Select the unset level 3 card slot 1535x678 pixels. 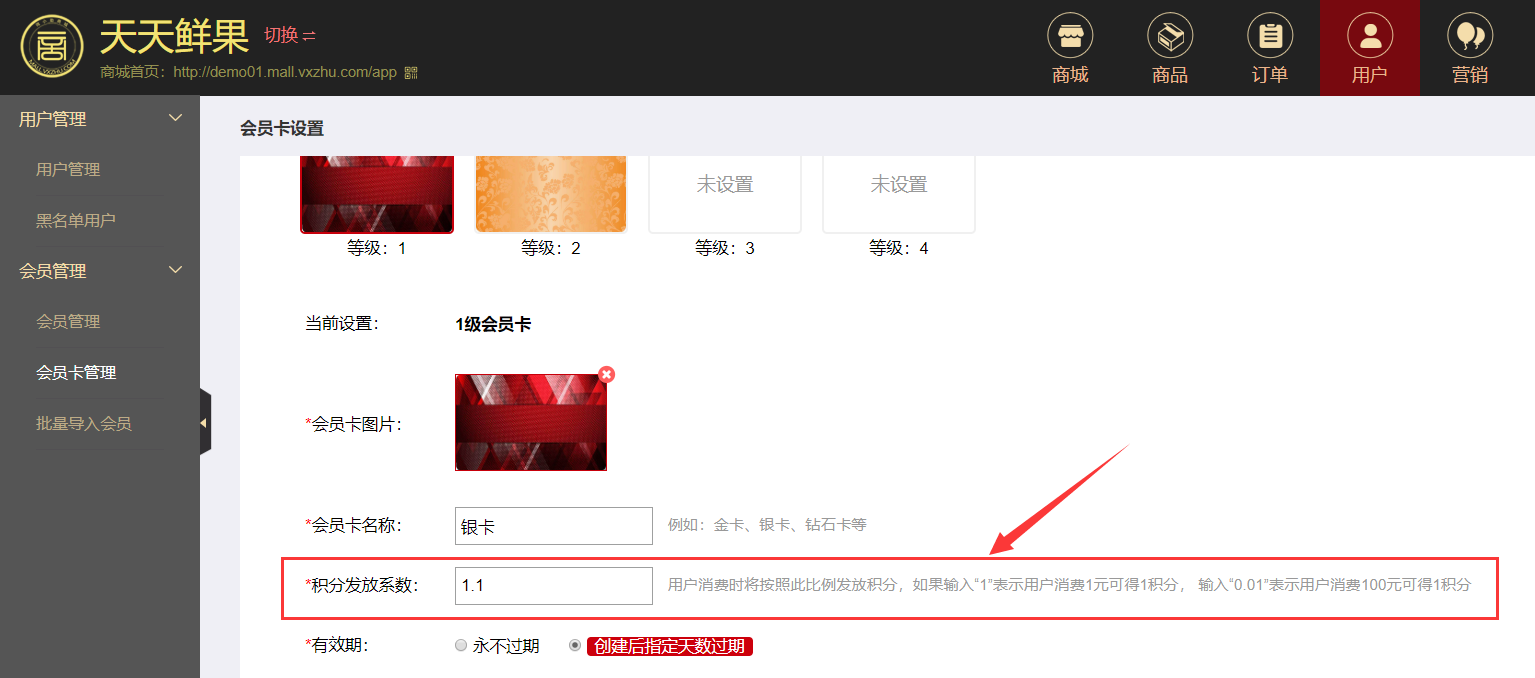coord(725,194)
